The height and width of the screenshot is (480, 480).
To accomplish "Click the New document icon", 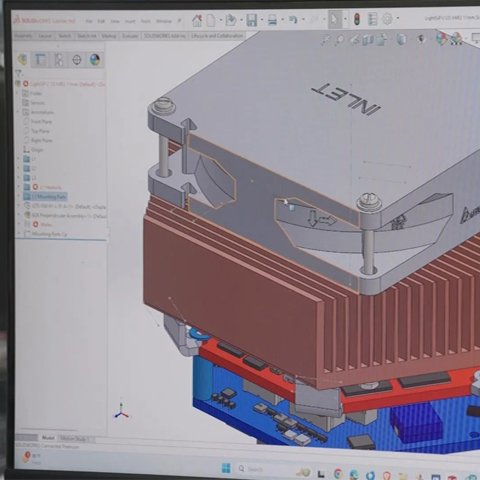I will (211, 20).
